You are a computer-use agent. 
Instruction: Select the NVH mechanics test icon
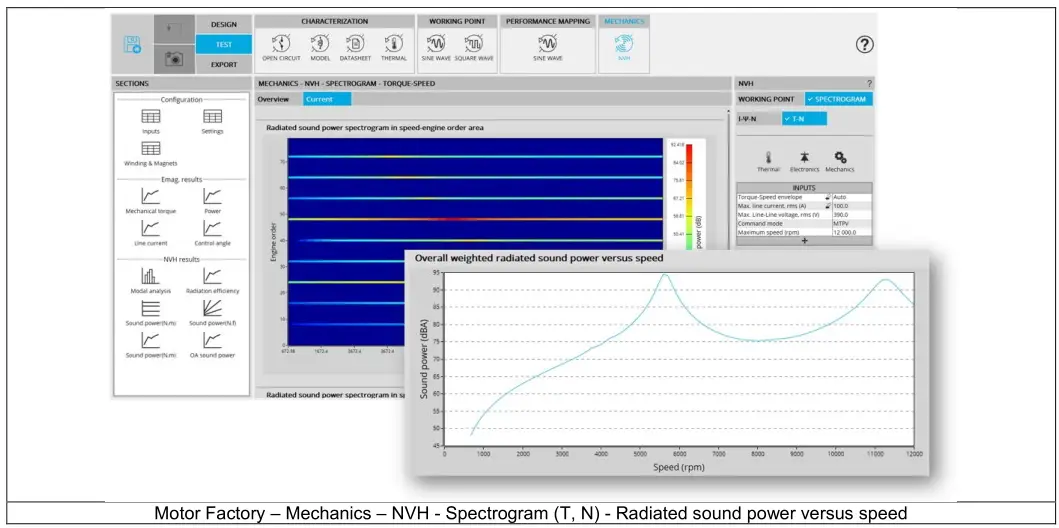[x=624, y=48]
